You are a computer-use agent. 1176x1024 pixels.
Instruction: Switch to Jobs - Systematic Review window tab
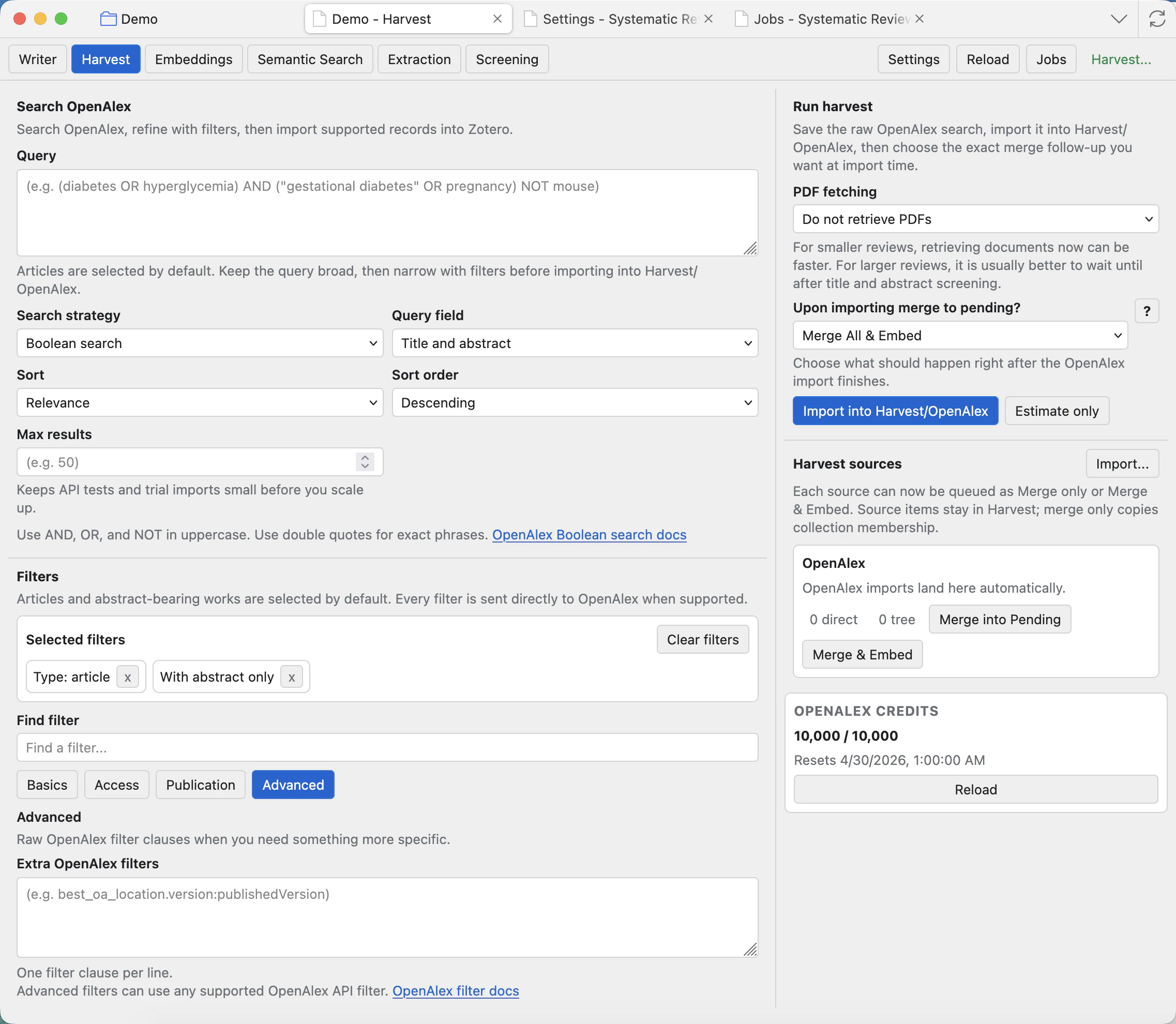point(831,19)
